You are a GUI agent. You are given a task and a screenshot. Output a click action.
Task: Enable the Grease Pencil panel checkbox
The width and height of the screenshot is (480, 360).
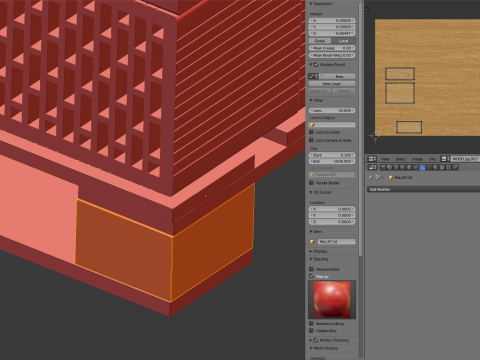click(316, 64)
